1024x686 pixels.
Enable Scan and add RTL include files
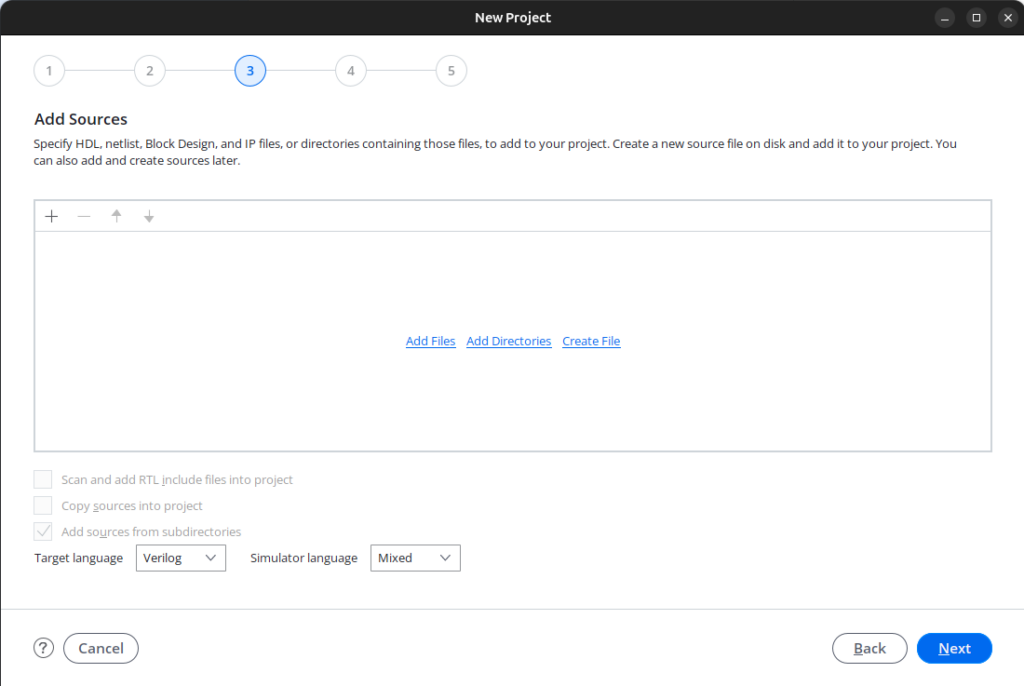(x=43, y=480)
